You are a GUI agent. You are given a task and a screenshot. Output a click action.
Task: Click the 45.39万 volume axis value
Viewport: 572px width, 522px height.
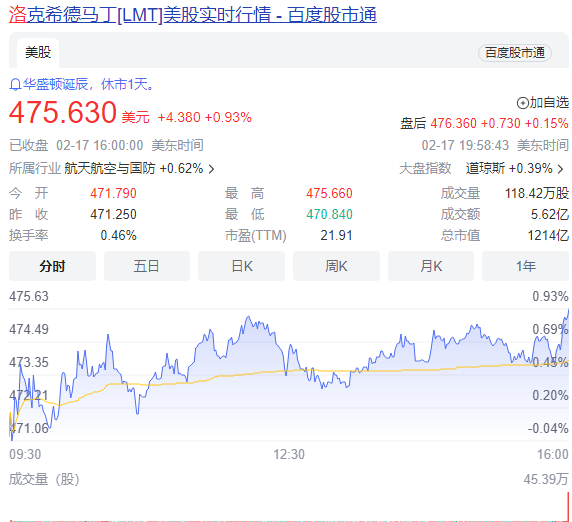(x=546, y=479)
